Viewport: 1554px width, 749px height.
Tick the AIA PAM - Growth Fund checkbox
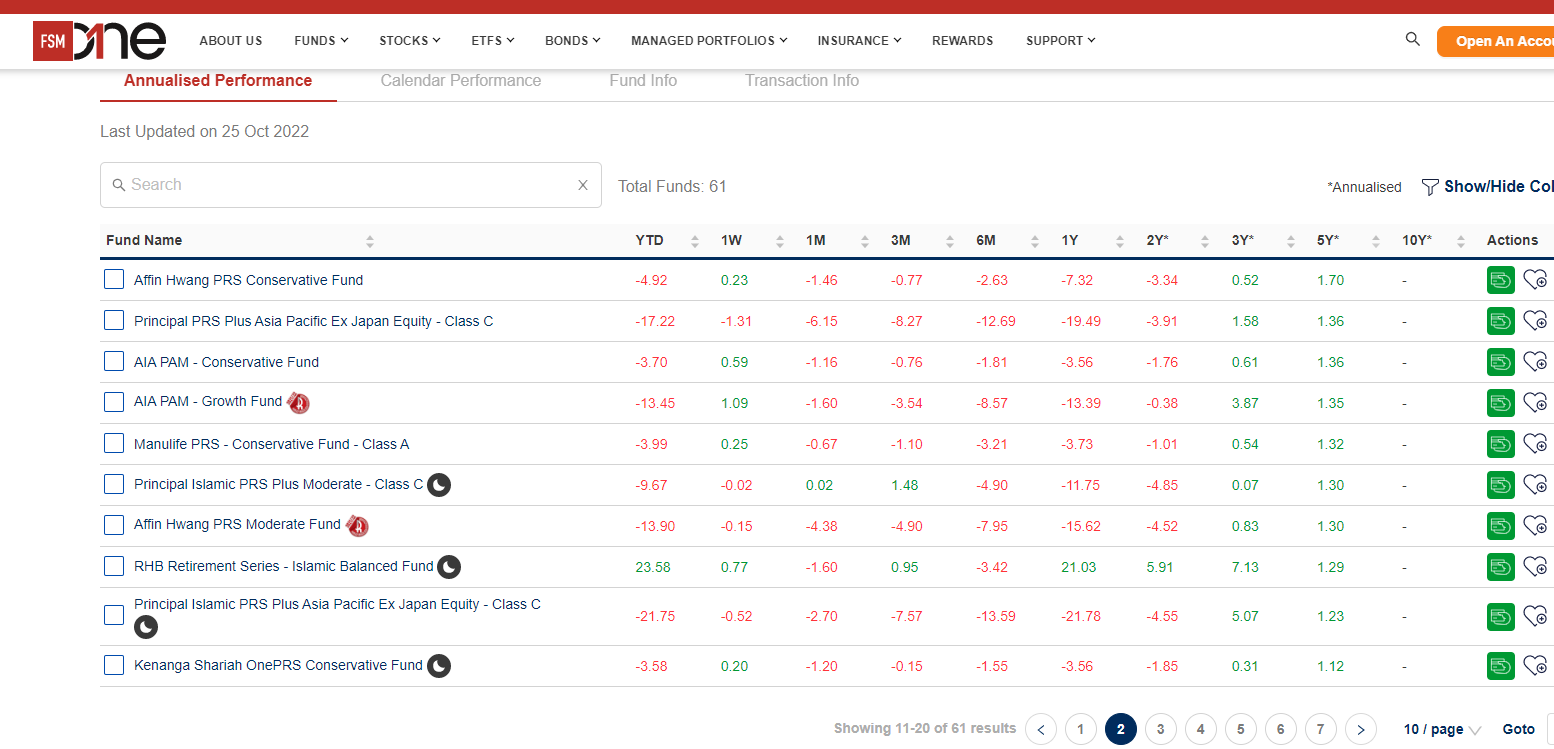114,402
